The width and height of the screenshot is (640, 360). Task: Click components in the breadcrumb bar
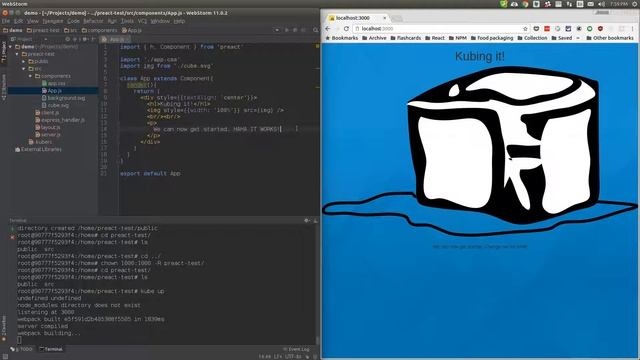(99, 30)
